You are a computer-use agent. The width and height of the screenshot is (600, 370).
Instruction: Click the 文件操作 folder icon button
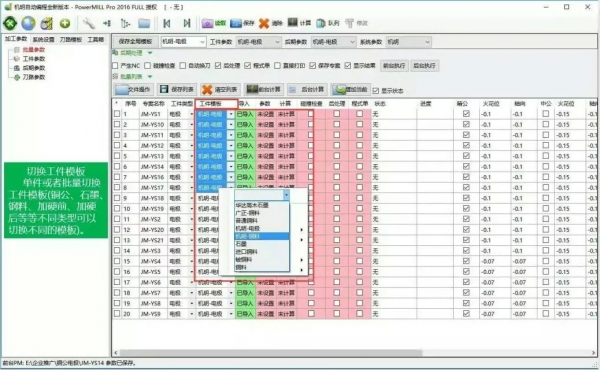(x=134, y=90)
